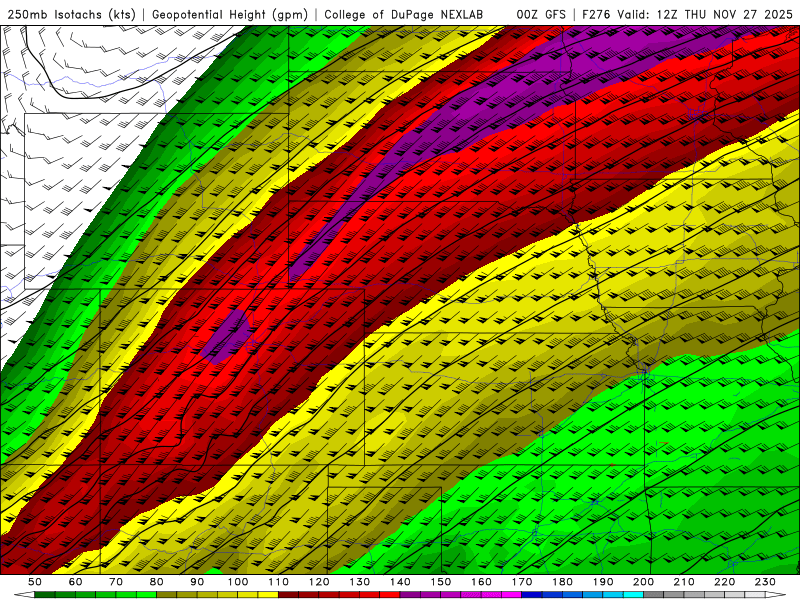Screen dimensions: 800x600
Task: Select the bright yellow swatch ending at 110
Action: click(268, 595)
